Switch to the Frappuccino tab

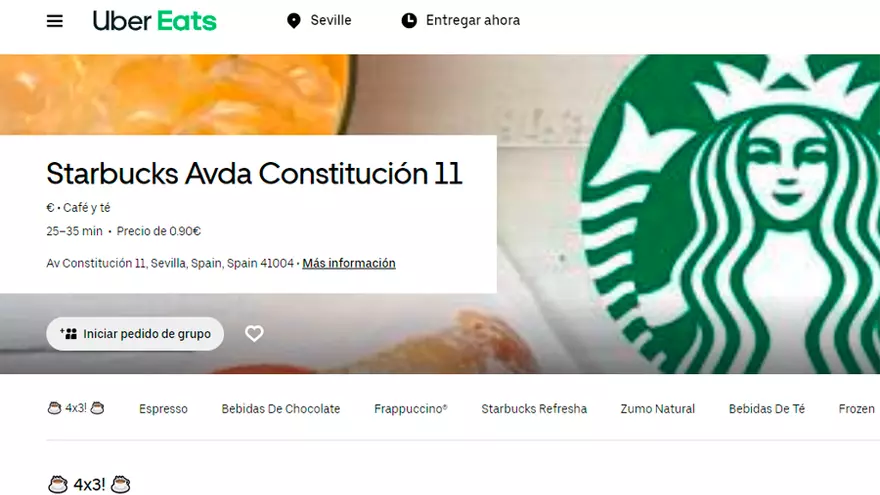click(x=411, y=409)
